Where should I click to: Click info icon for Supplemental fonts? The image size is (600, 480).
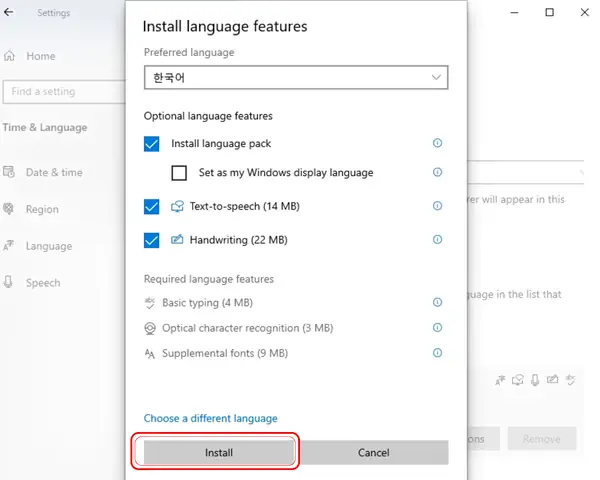click(x=437, y=353)
